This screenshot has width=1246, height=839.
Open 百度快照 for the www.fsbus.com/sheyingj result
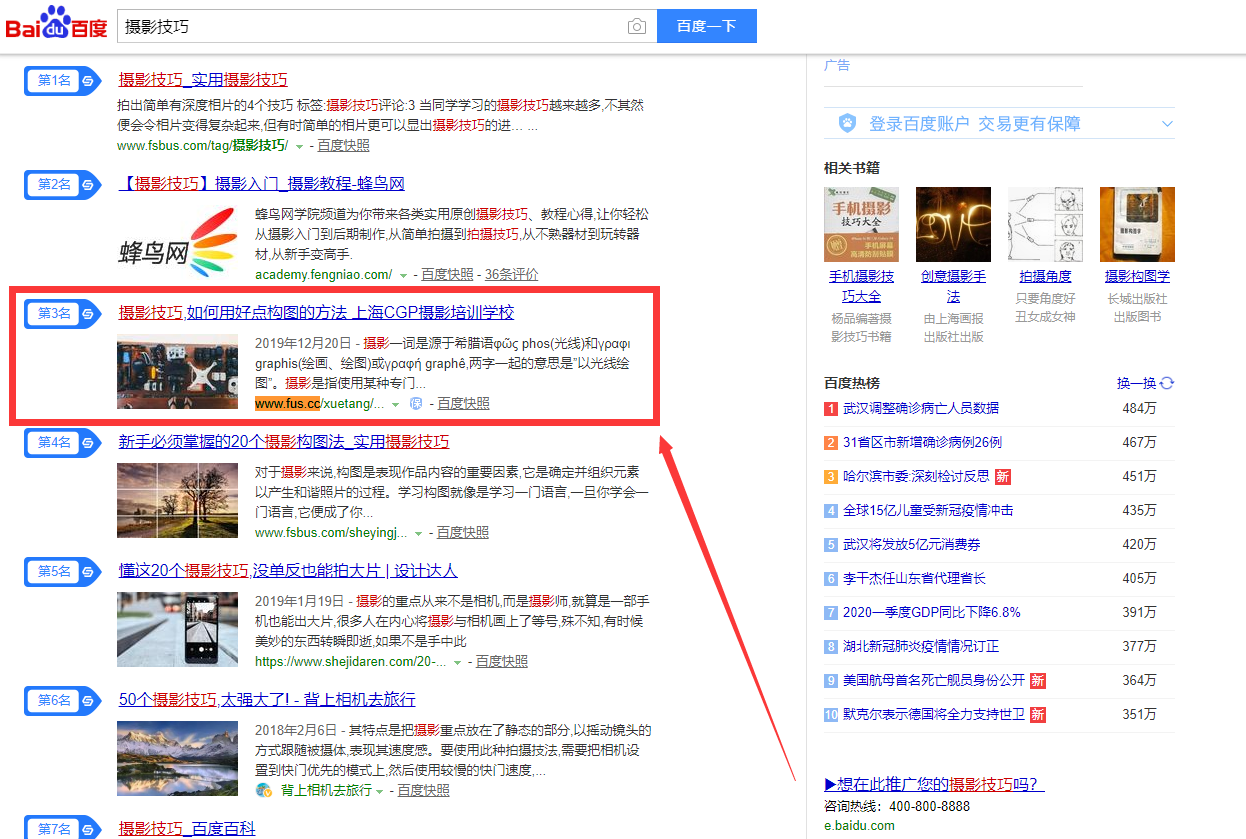(x=463, y=533)
